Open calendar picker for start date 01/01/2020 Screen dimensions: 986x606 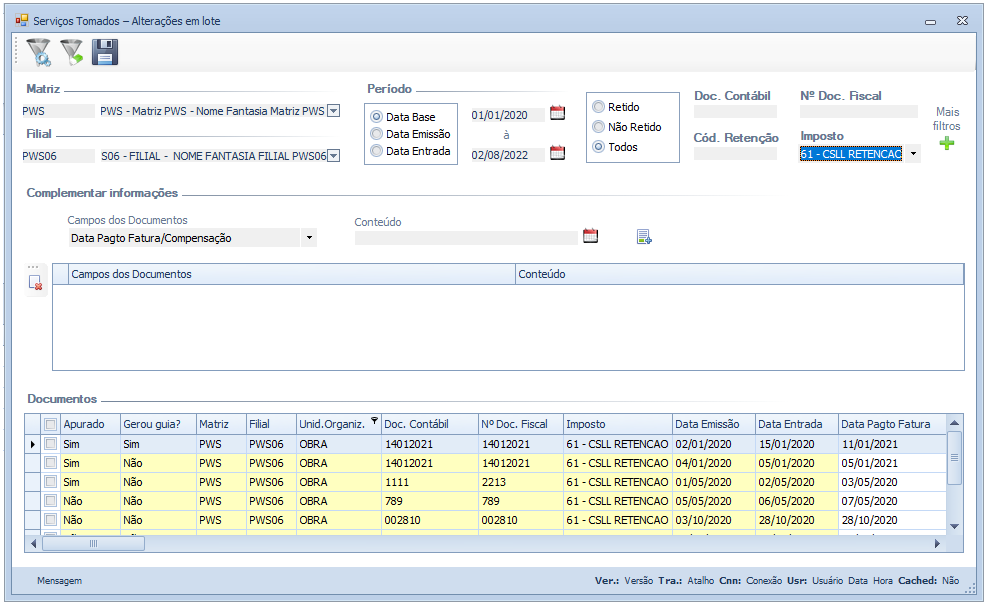click(558, 113)
